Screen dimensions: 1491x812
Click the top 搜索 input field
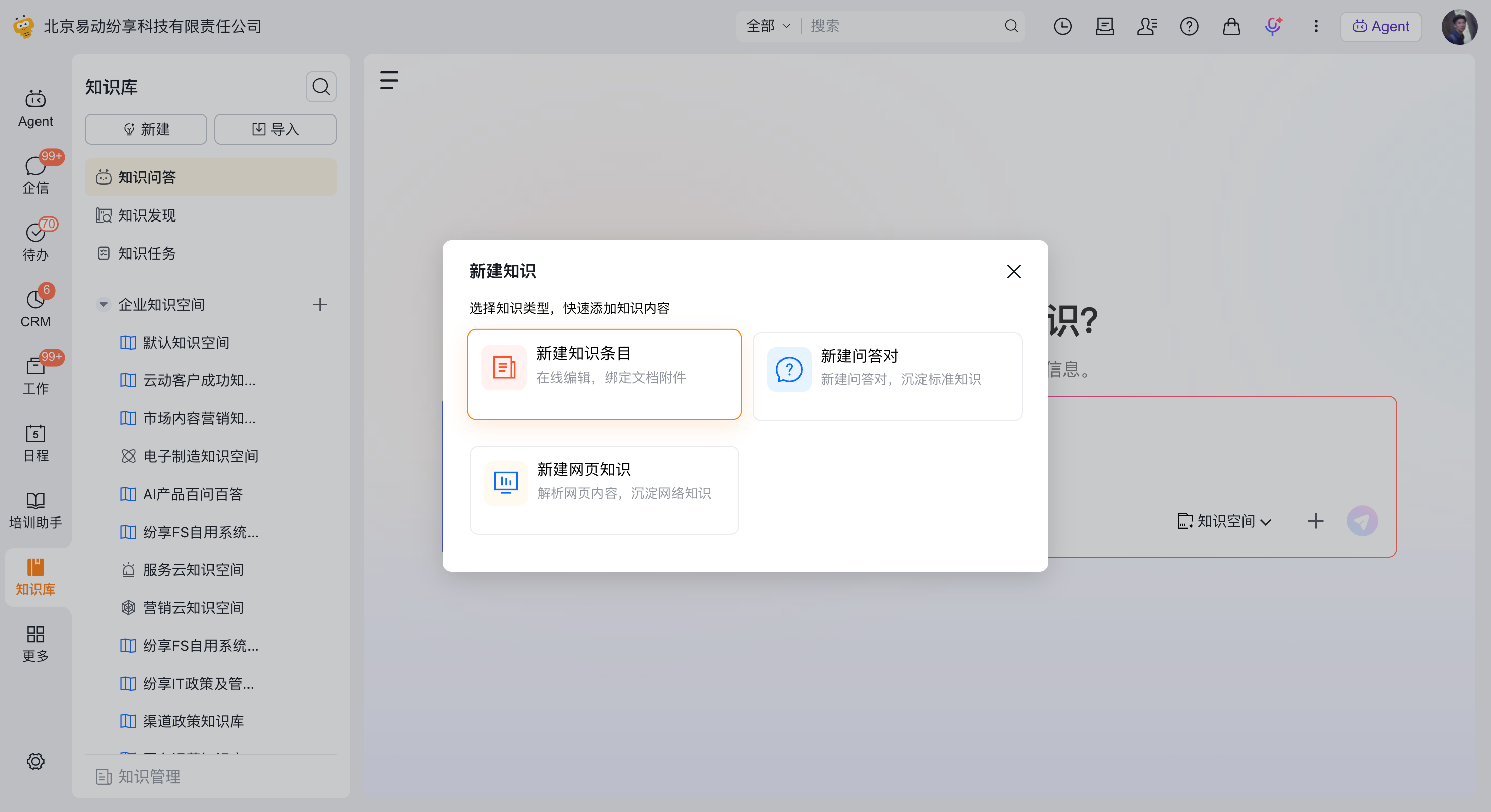tap(903, 26)
